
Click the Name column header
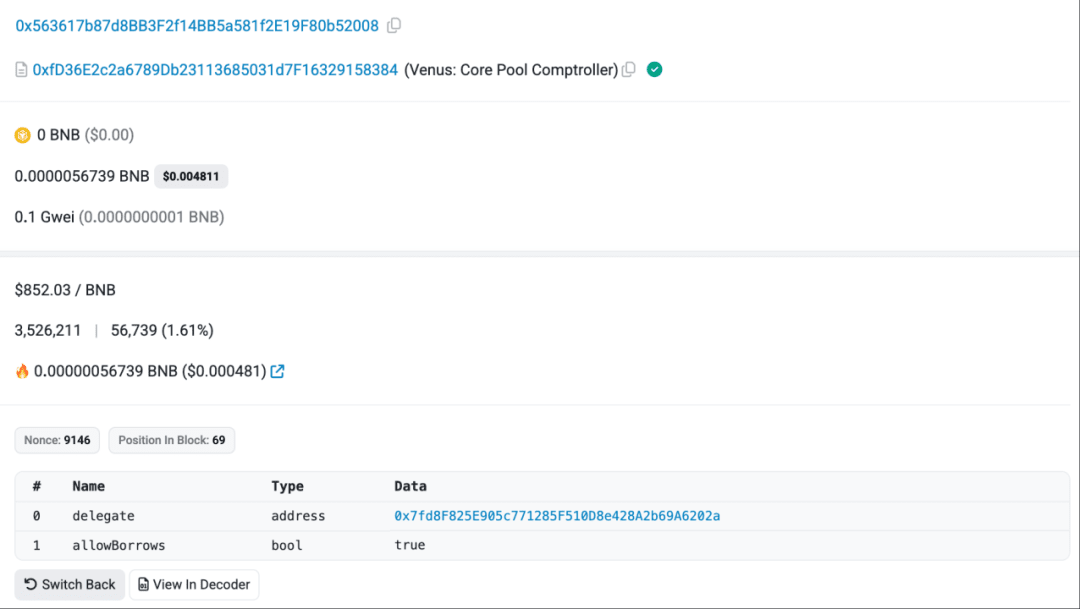89,486
